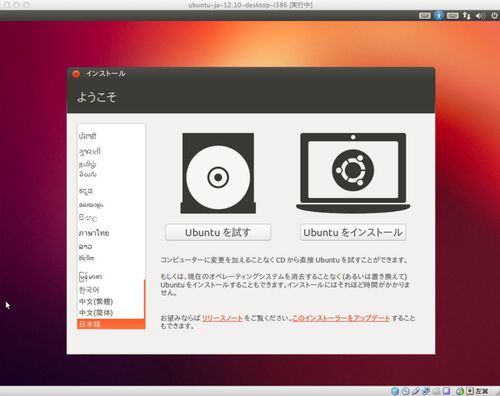Open the accessibility menu in Ubuntu panel

pos(439,15)
